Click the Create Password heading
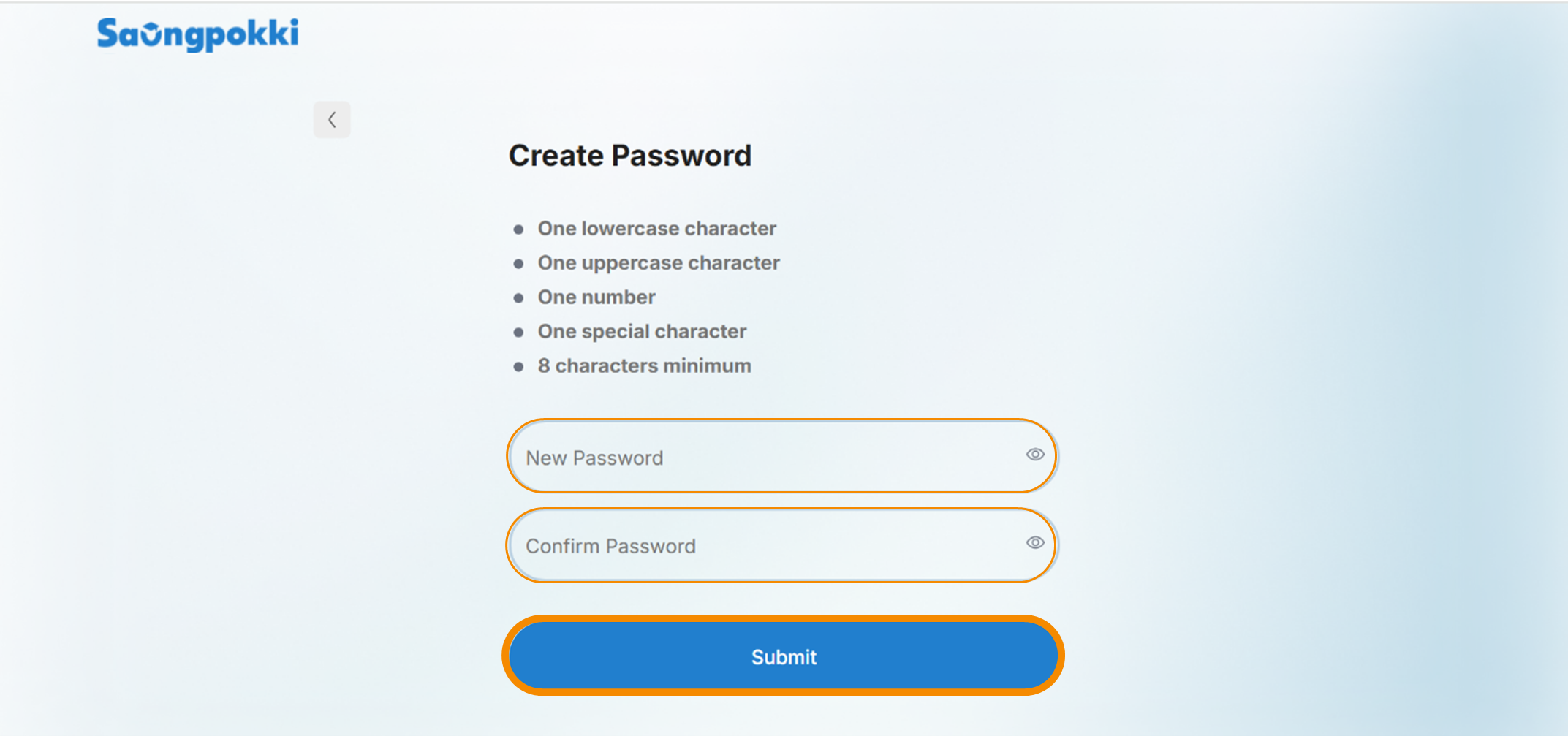 point(630,156)
